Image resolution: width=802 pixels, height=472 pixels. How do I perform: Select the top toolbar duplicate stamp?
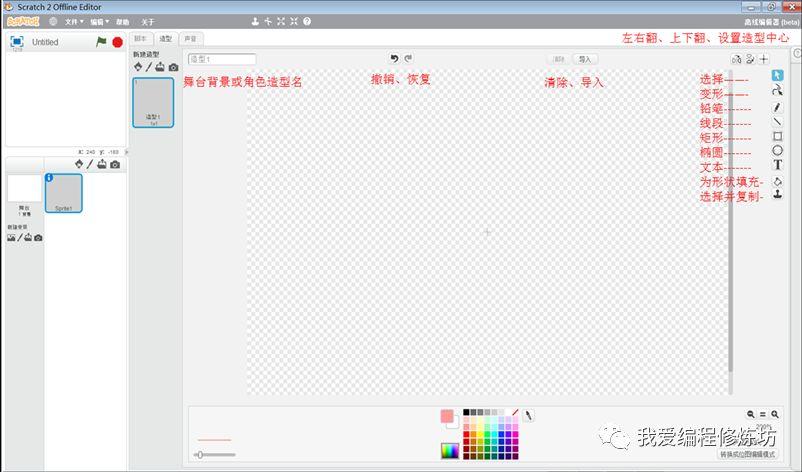tap(255, 21)
